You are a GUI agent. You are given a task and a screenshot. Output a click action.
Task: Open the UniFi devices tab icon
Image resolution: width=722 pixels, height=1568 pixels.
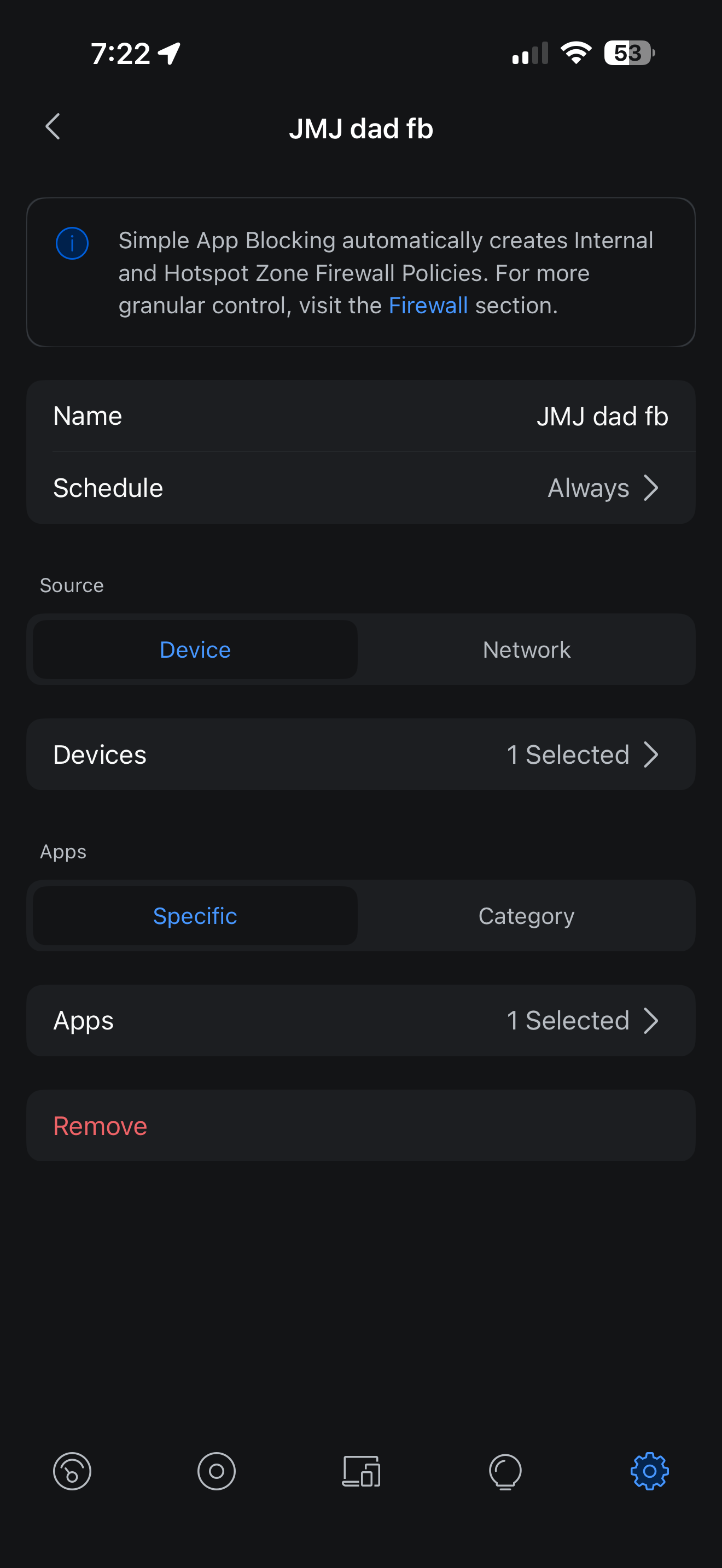217,1471
